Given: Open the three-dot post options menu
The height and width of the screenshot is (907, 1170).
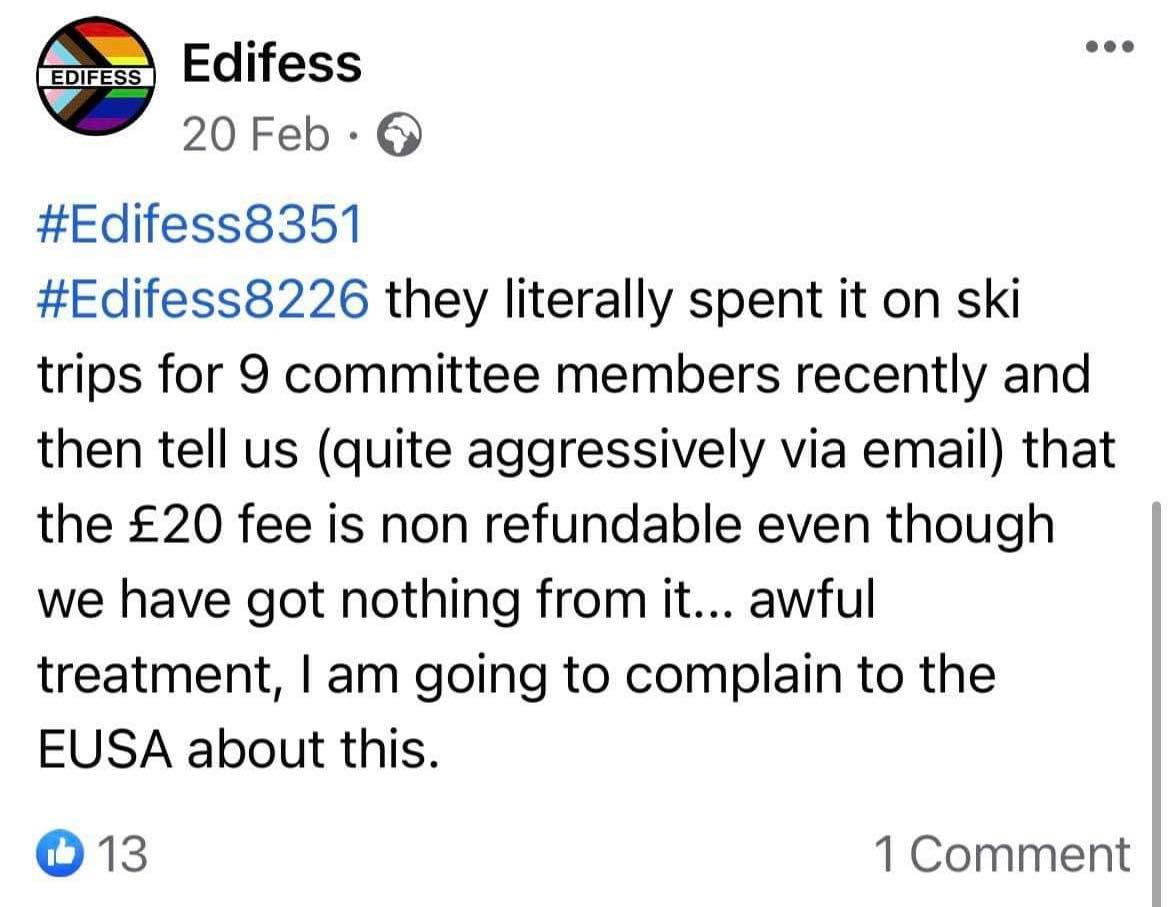Looking at the screenshot, I should (x=1110, y=46).
